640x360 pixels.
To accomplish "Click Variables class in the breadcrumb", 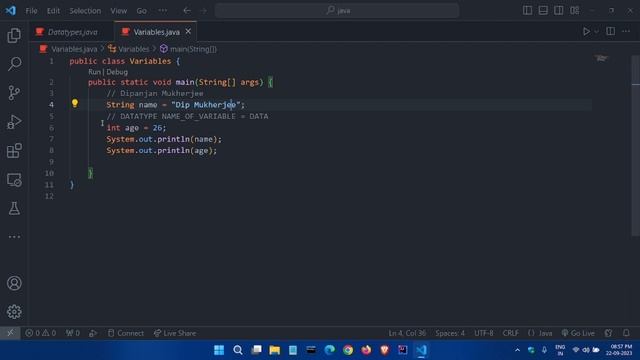I will 133,49.
